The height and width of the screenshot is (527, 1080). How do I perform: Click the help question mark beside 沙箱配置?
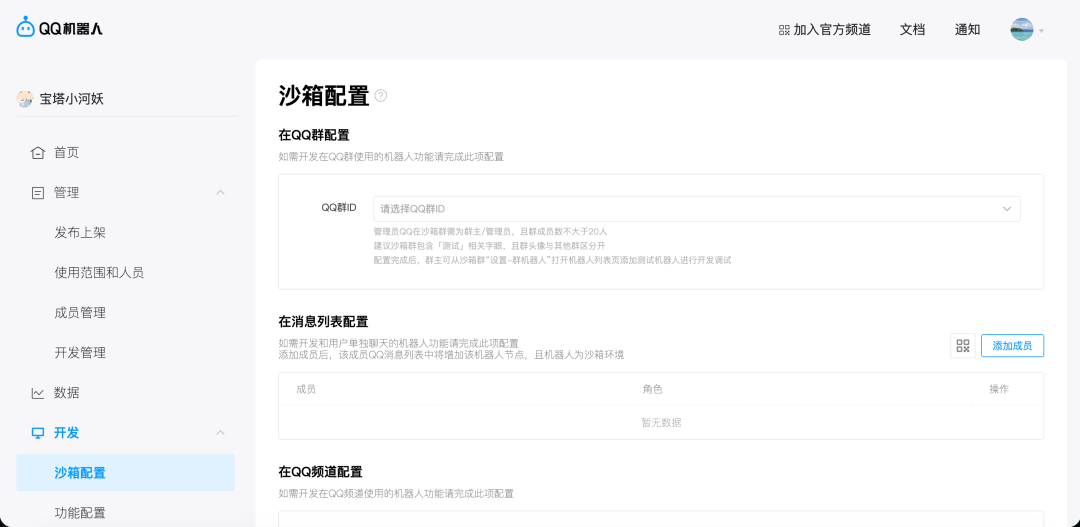(x=380, y=96)
